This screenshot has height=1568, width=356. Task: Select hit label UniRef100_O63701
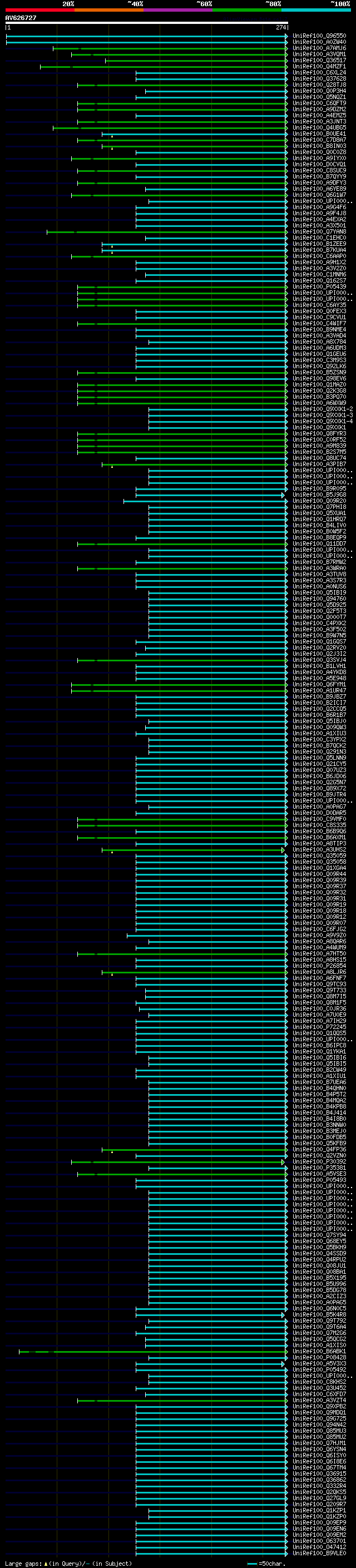point(319,1541)
